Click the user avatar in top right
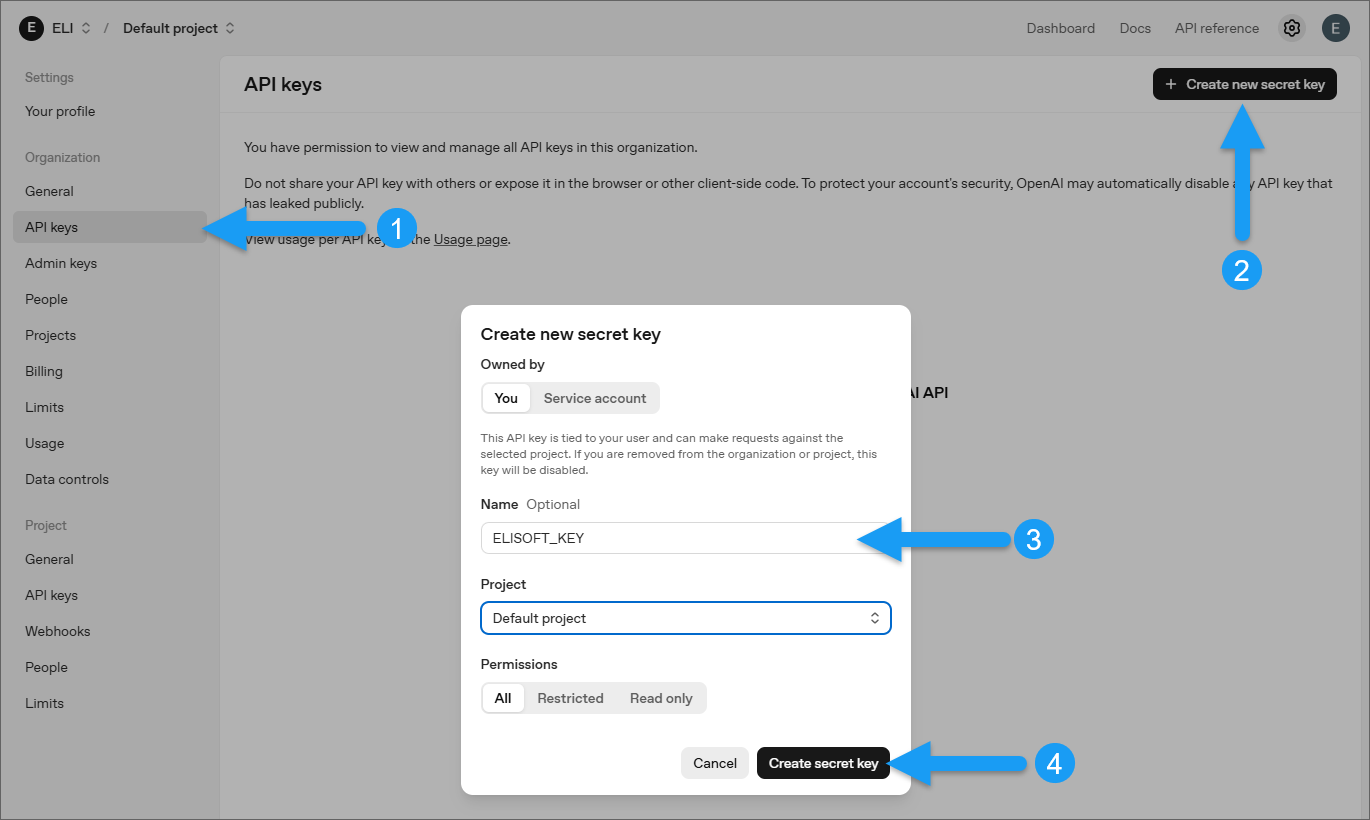Viewport: 1370px width, 820px height. click(x=1336, y=28)
